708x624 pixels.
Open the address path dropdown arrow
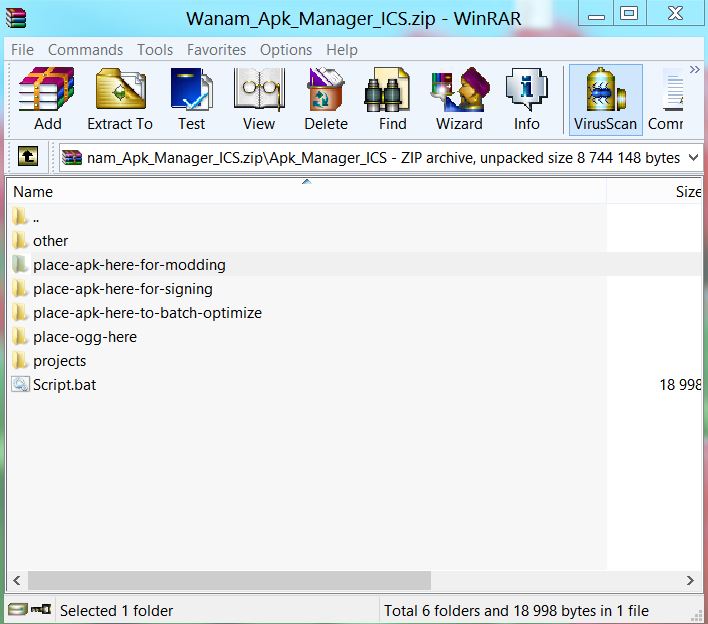point(694,158)
